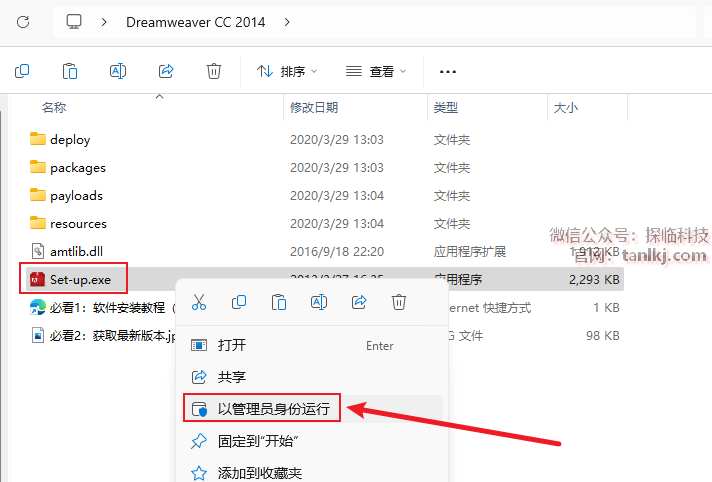712x482 pixels.
Task: Click Delete trash icon in context menu
Action: point(399,302)
